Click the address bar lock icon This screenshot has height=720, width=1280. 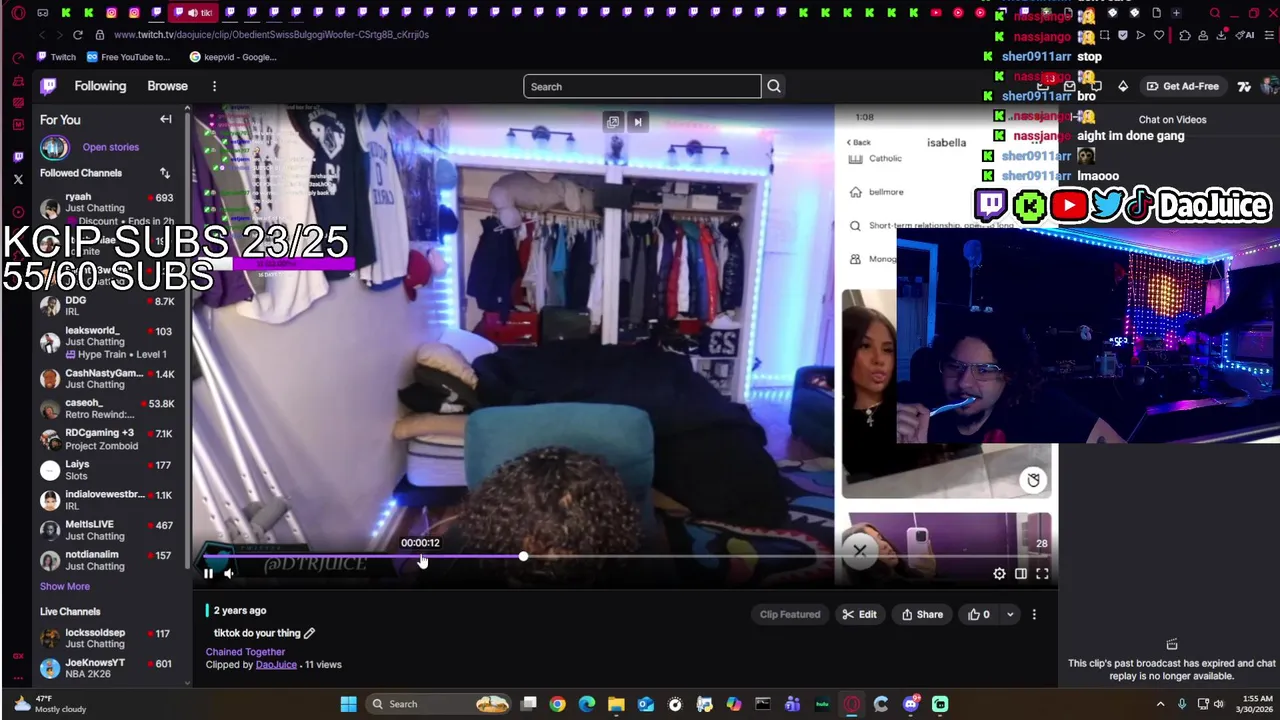coord(102,34)
